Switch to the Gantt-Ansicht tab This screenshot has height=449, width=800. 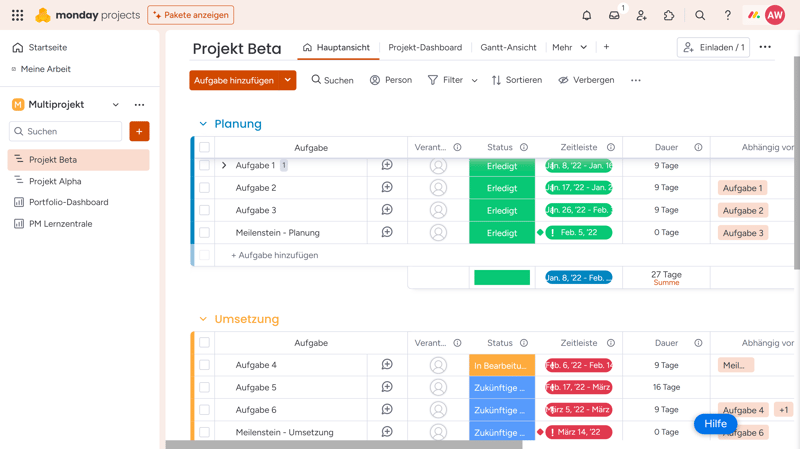508,47
